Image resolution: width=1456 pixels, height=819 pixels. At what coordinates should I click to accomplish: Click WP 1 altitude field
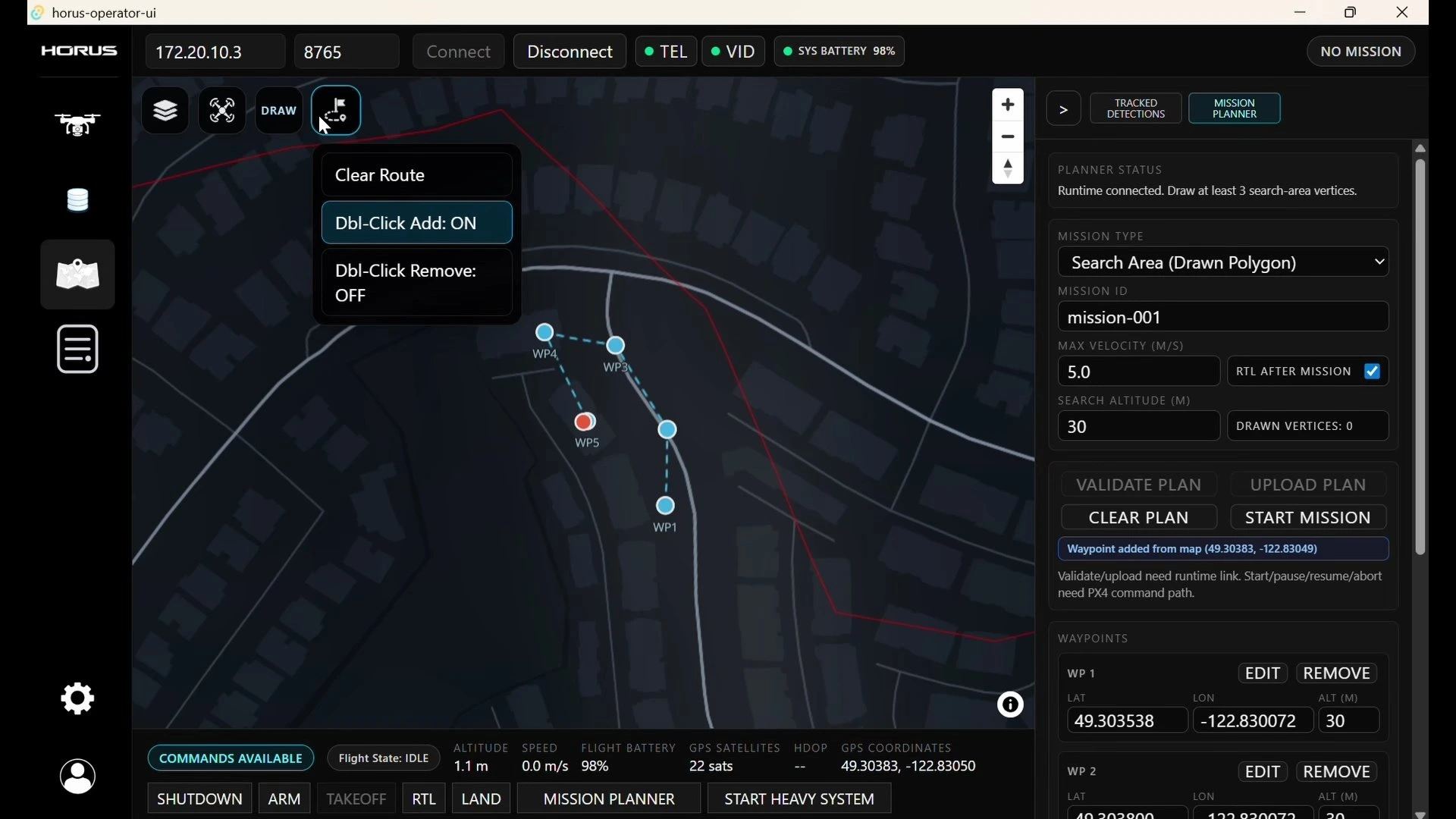coord(1349,720)
